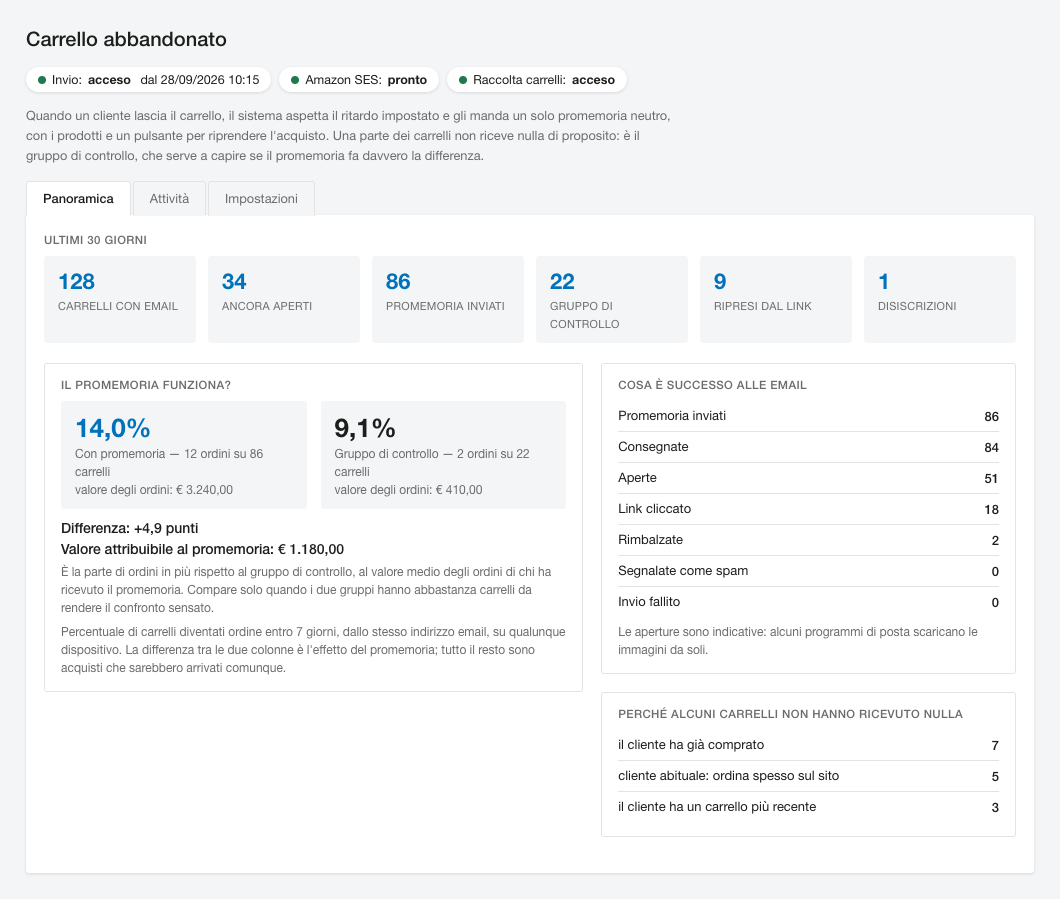Image resolution: width=1060 pixels, height=899 pixels.
Task: Click the Consegnate row label
Action: click(x=653, y=447)
